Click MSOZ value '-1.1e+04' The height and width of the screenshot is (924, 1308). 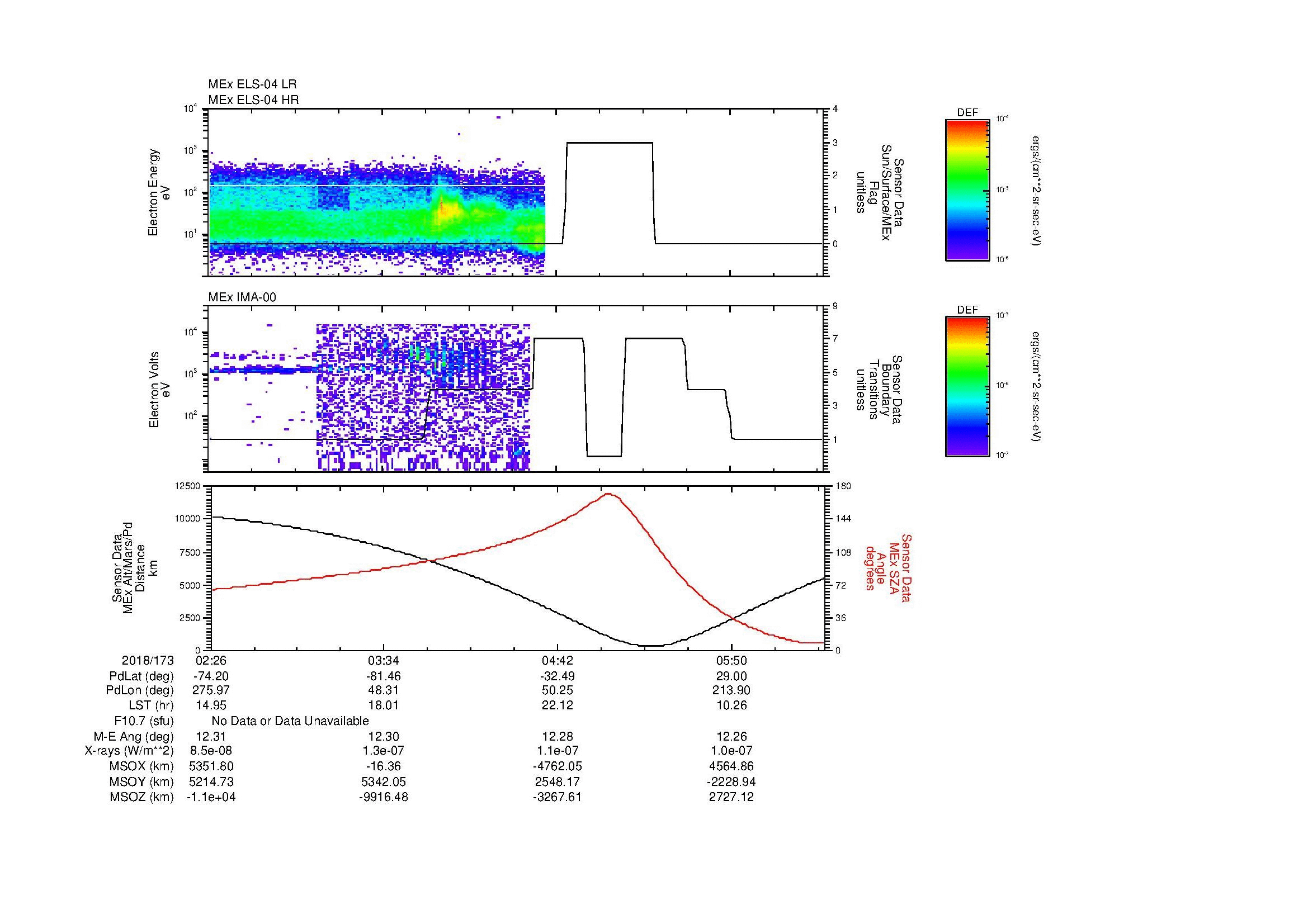211,797
